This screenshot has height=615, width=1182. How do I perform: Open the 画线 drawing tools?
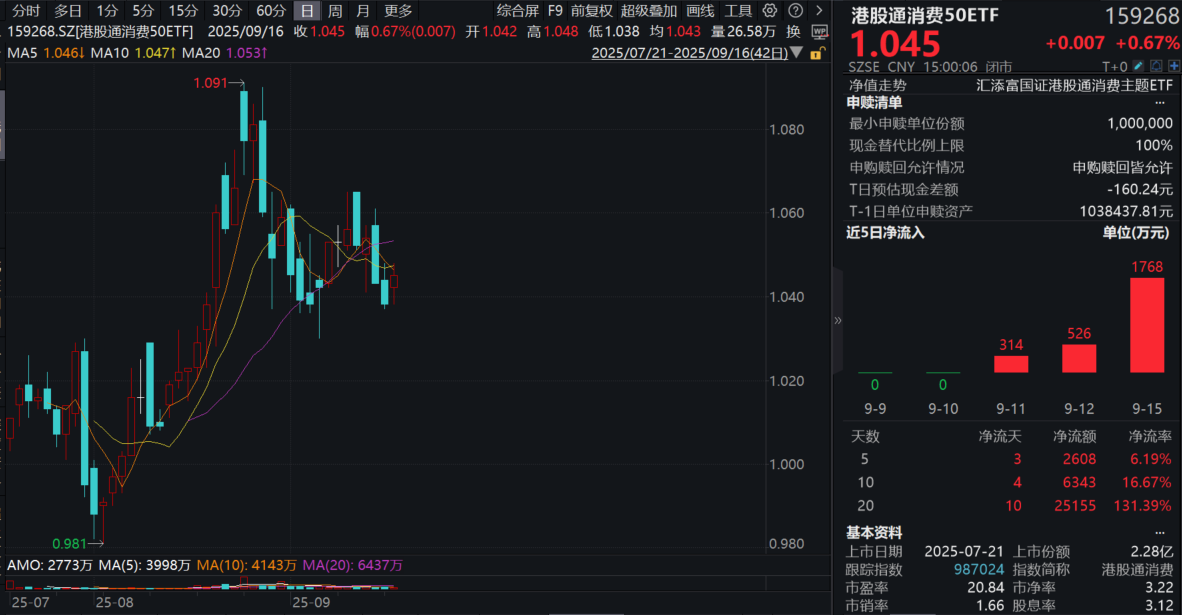[x=700, y=11]
